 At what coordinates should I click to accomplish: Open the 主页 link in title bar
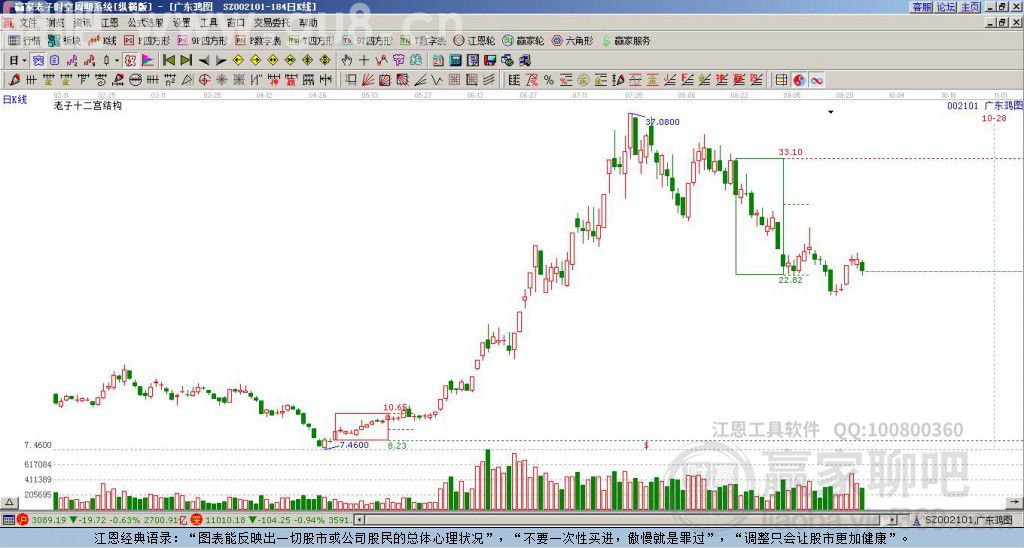click(x=970, y=7)
